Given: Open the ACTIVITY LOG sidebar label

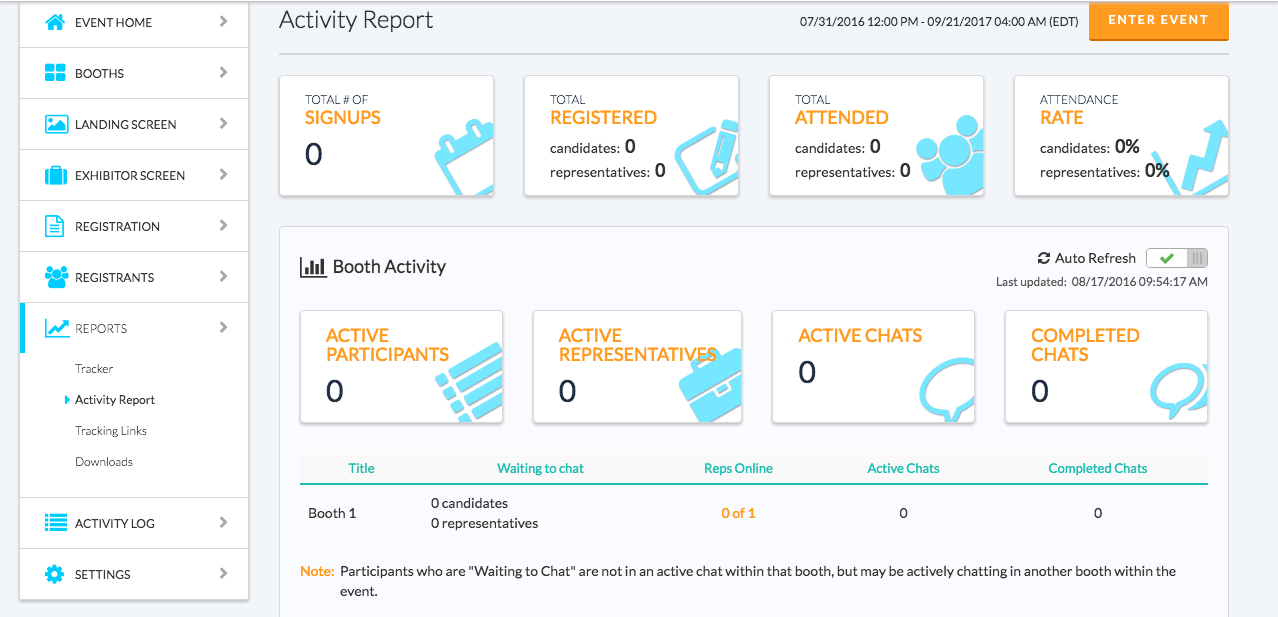Looking at the screenshot, I should pos(115,523).
